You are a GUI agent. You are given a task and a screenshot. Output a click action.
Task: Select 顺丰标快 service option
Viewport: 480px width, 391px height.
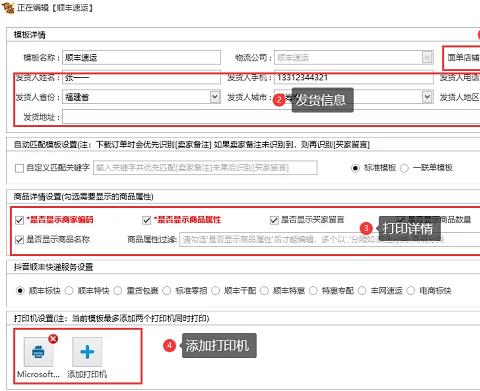click(x=20, y=291)
